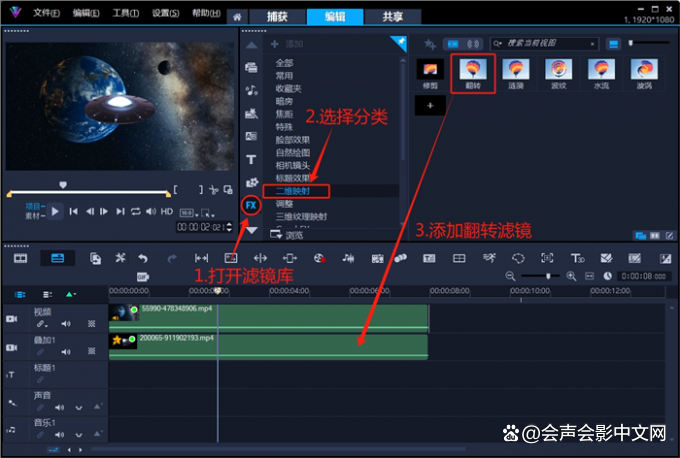The image size is (680, 458).
Task: Mute the 叠加1 track audio
Action: [66, 352]
